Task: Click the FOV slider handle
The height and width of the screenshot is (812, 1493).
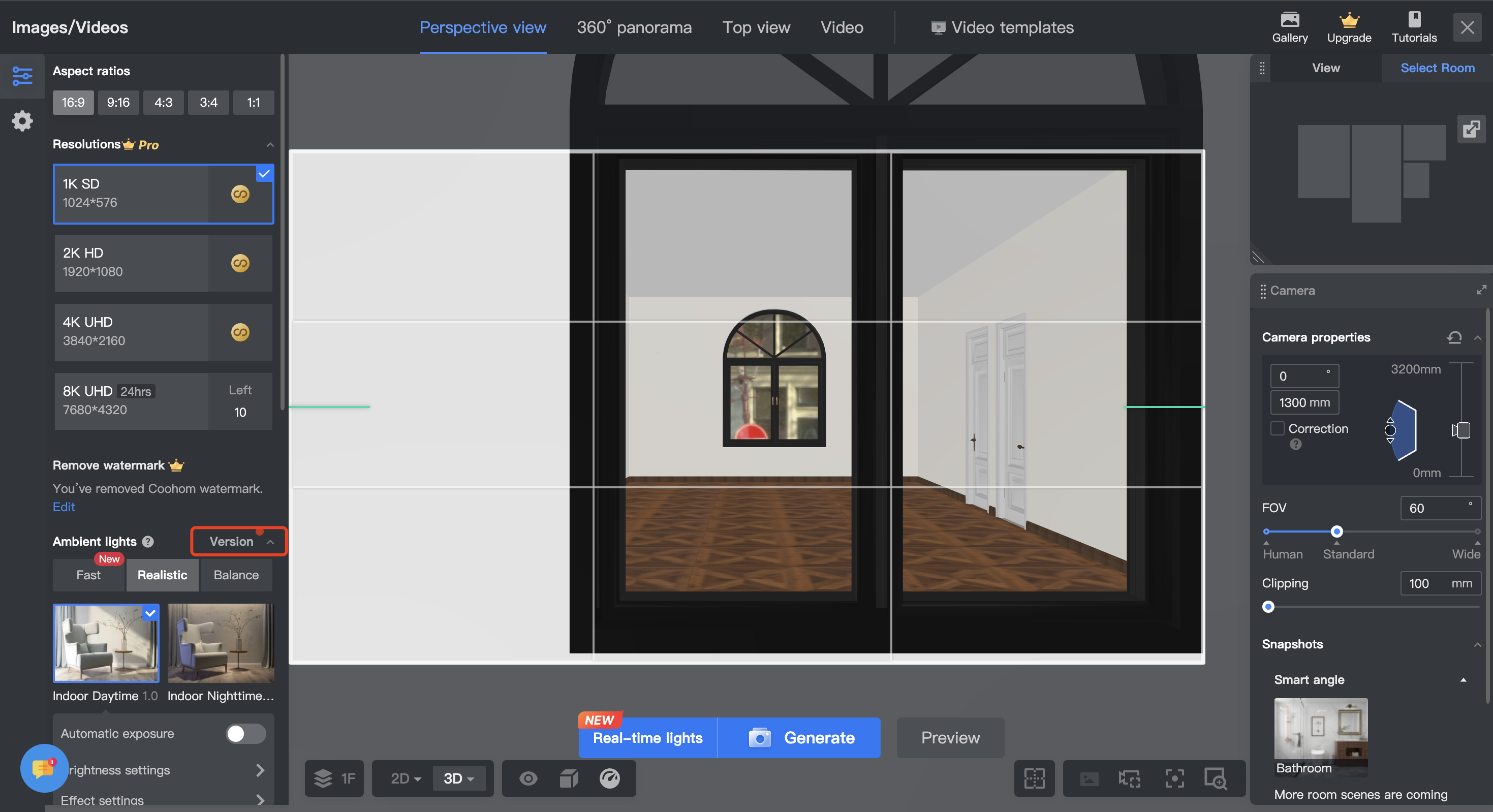Action: [x=1336, y=531]
